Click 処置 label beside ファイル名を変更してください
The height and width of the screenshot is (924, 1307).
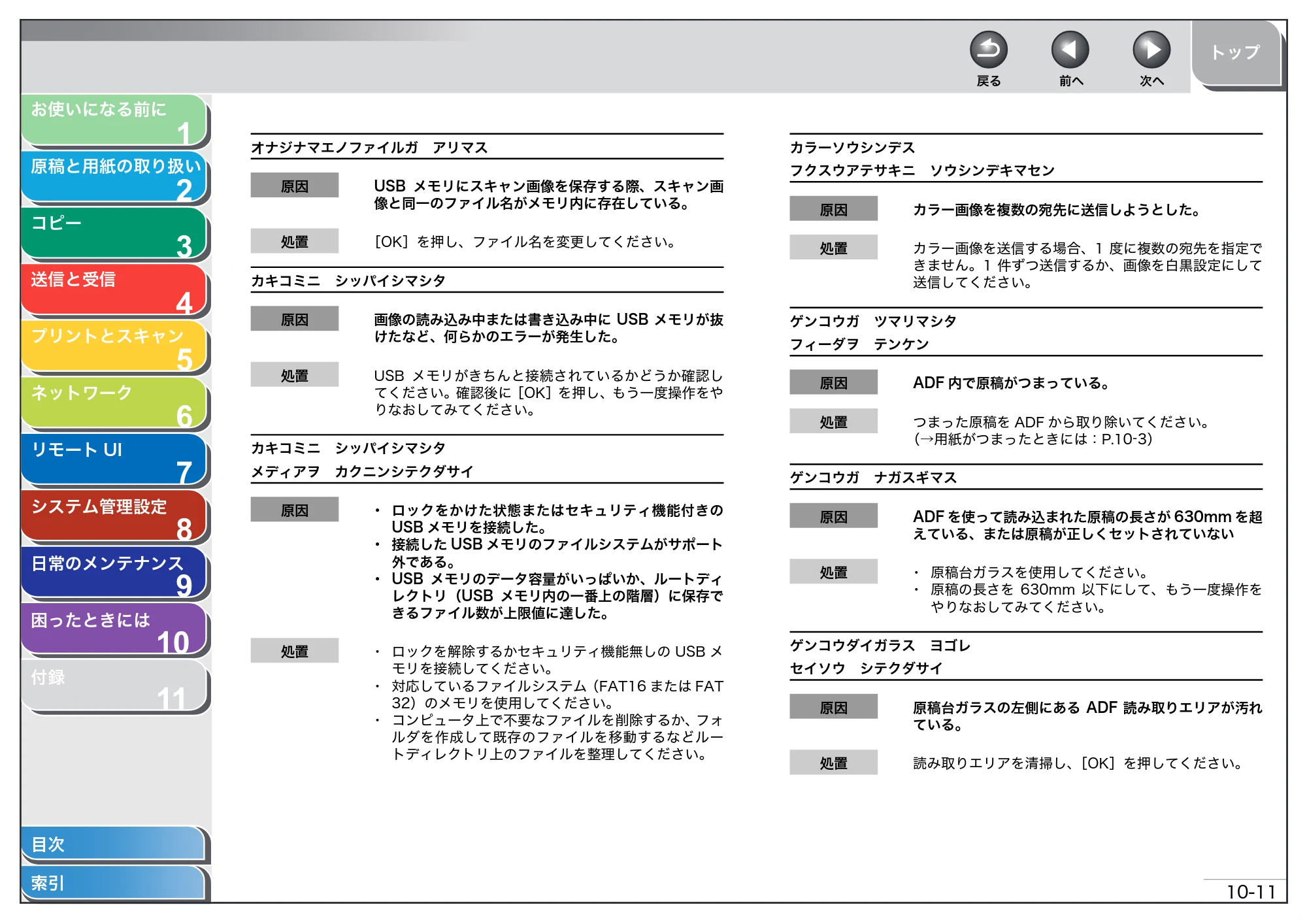[x=295, y=241]
